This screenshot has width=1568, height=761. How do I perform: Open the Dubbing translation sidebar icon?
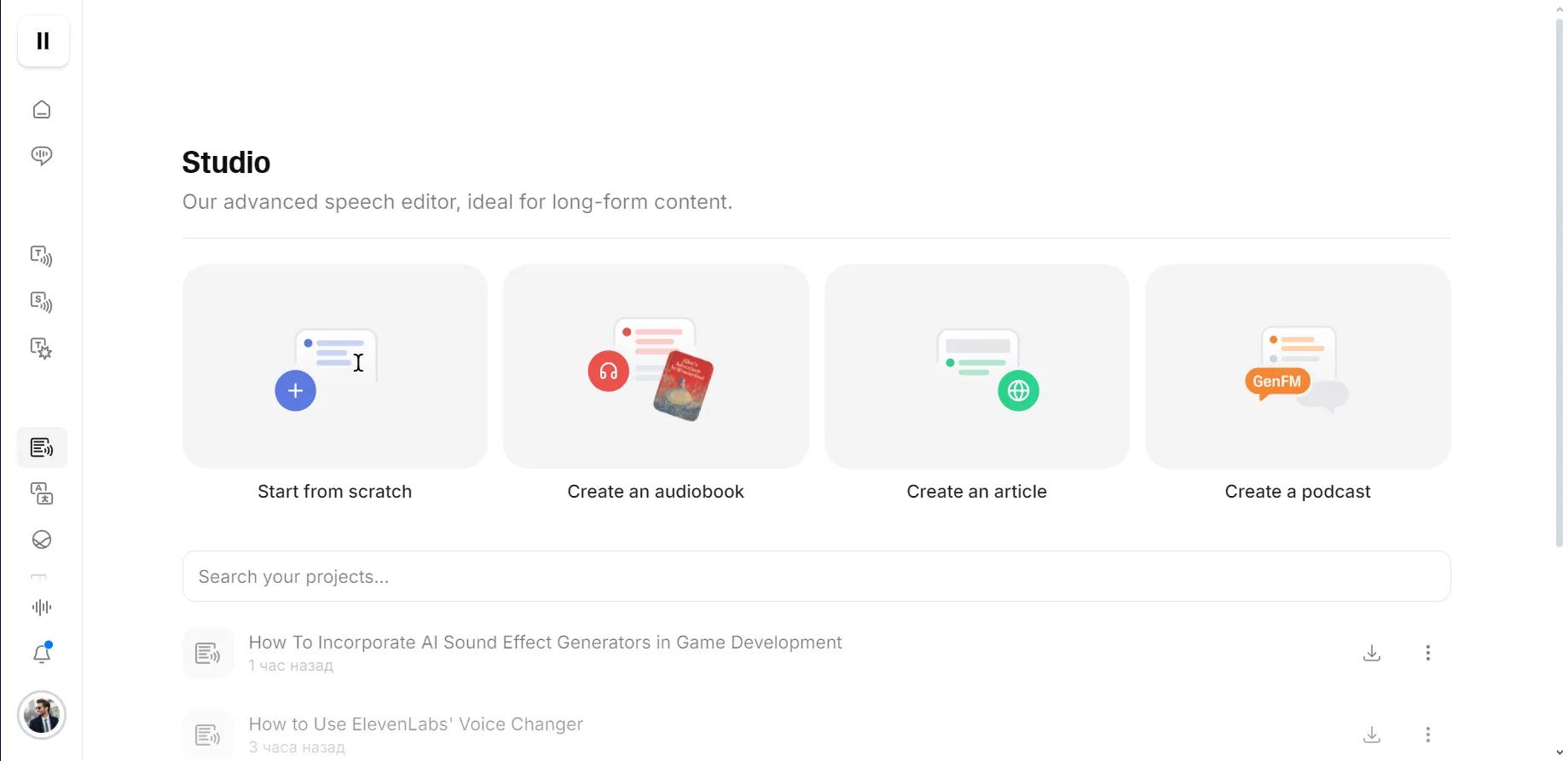[42, 493]
